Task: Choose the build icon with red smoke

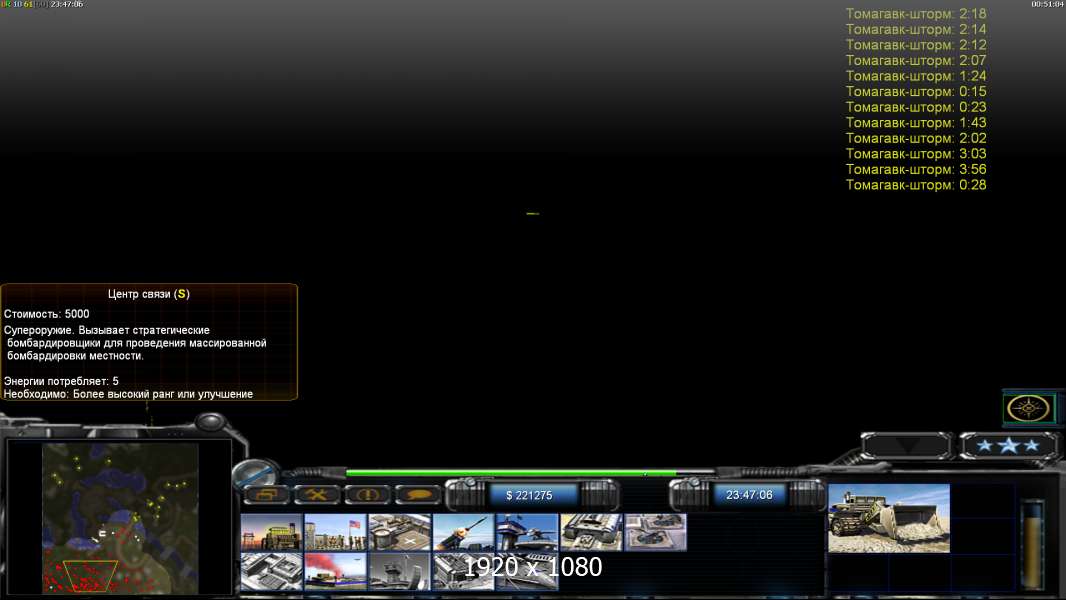Action: [x=335, y=572]
